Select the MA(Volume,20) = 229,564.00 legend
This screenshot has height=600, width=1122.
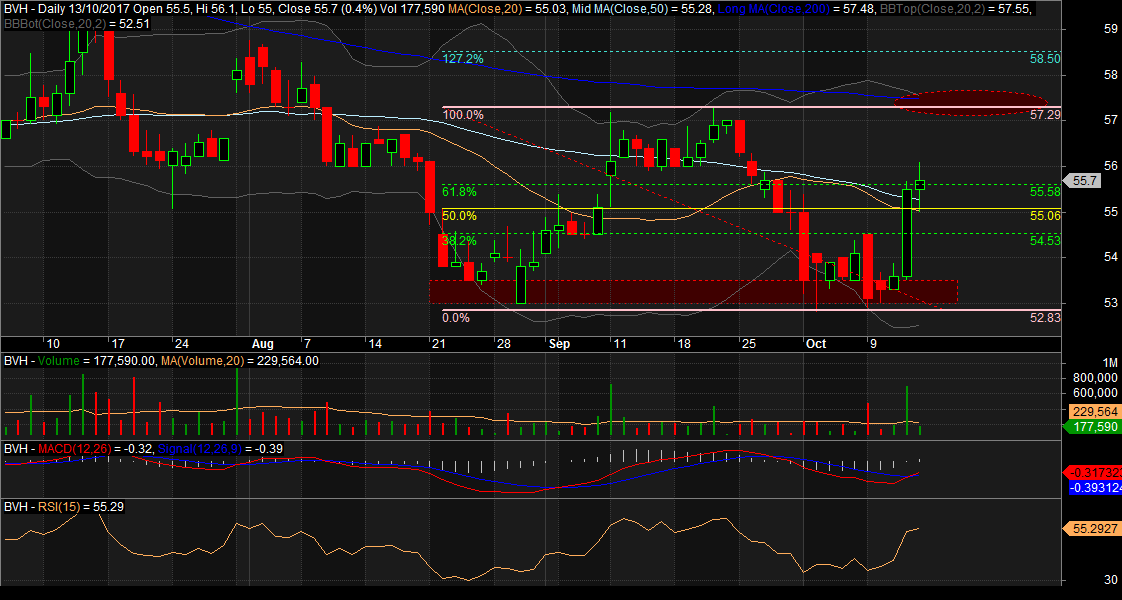(238, 361)
